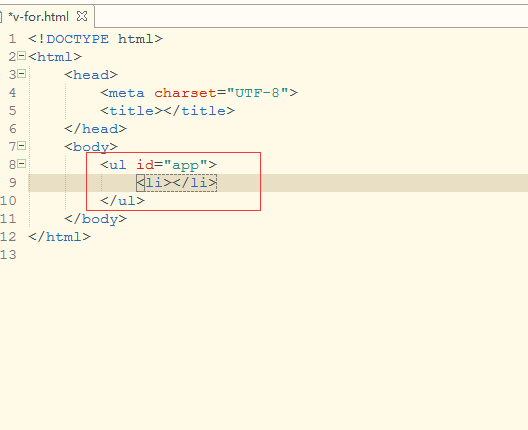The width and height of the screenshot is (528, 430).
Task: Click the opening html tag on line 2
Action: click(55, 57)
